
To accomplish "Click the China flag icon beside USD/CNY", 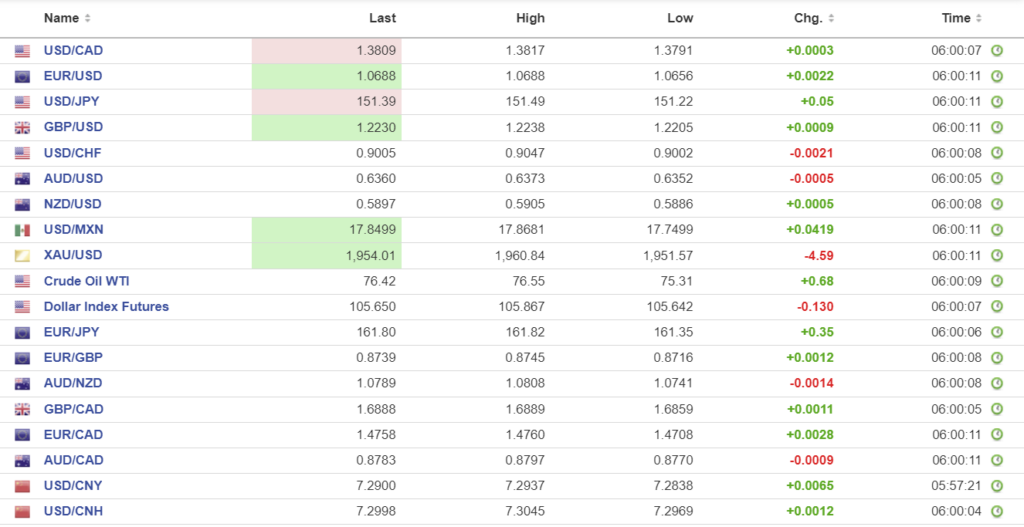I will point(22,486).
